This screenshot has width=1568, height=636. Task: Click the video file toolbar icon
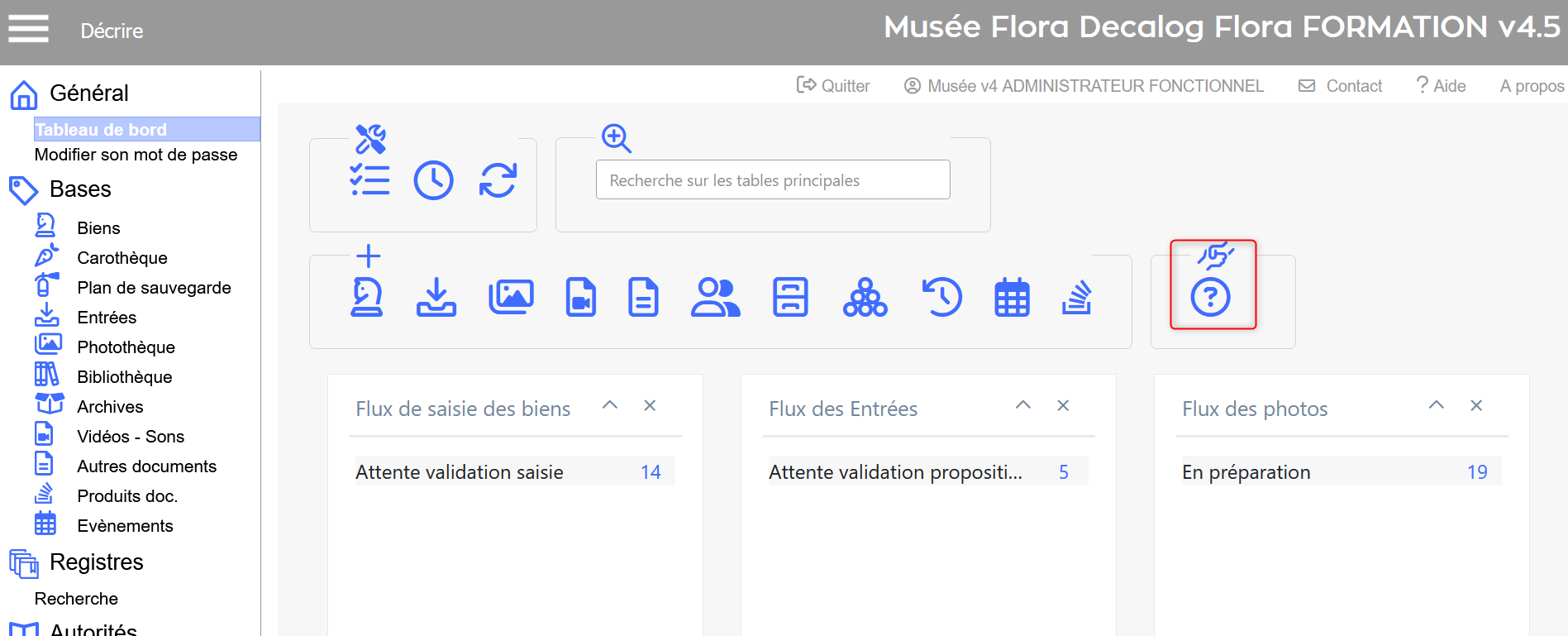[581, 298]
